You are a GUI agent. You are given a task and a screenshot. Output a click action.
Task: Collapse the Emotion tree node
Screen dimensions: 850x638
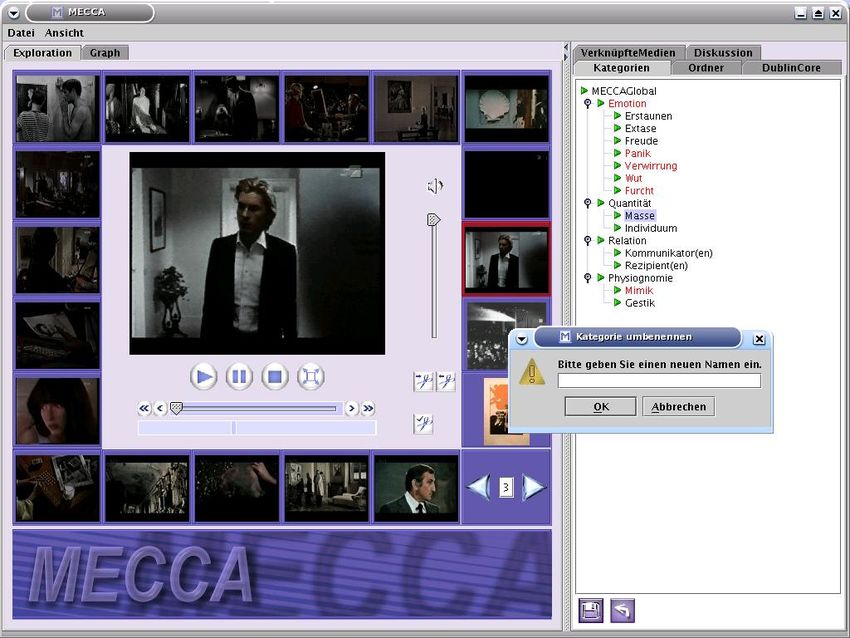[x=588, y=103]
